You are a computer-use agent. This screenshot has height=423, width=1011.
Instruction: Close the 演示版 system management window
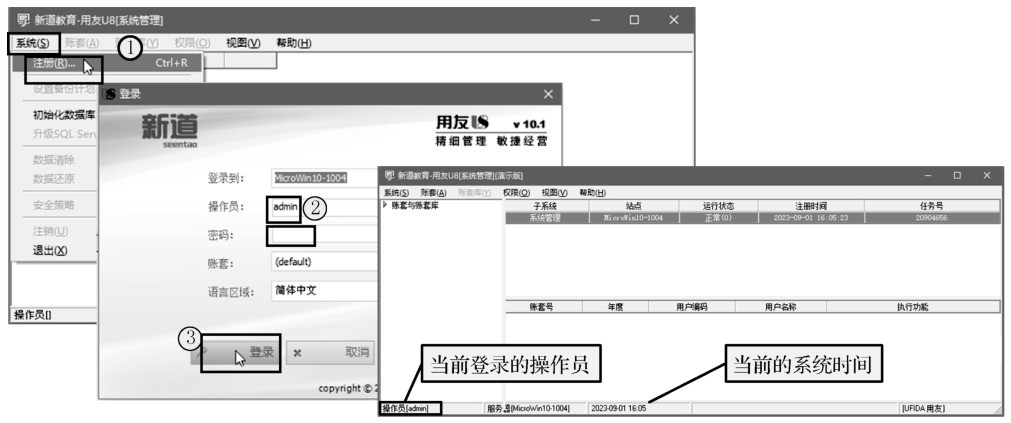click(986, 175)
